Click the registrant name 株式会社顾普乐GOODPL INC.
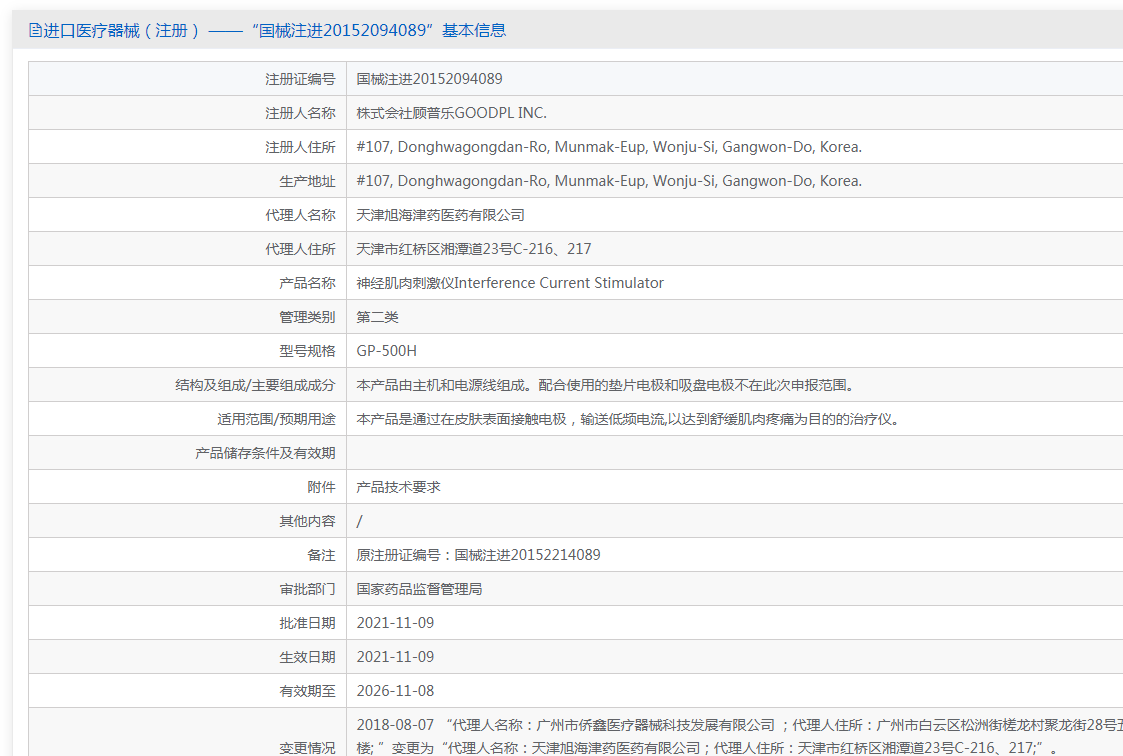The height and width of the screenshot is (756, 1123). click(451, 113)
